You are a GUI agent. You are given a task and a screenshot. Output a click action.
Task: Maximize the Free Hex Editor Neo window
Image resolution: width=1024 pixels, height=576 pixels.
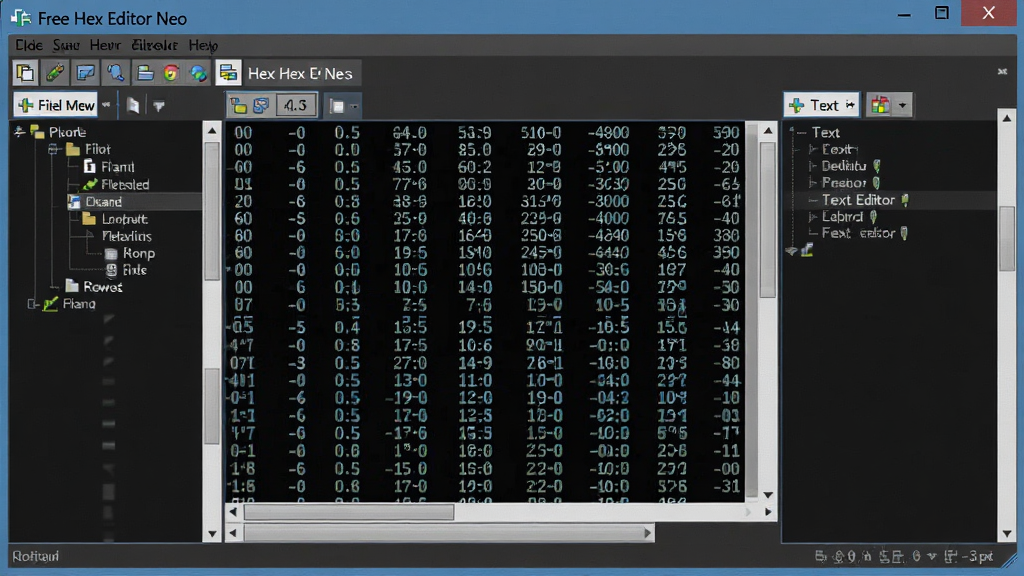pyautogui.click(x=942, y=12)
